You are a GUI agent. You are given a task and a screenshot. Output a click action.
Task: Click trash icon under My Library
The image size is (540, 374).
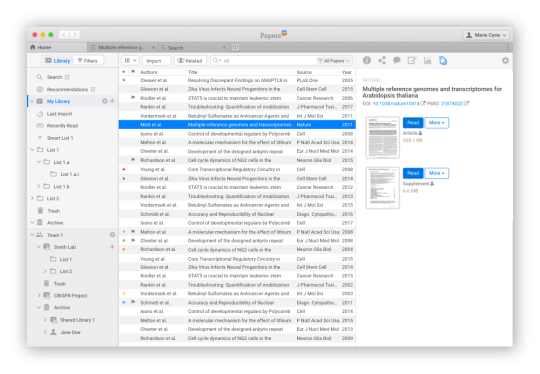tap(40, 210)
